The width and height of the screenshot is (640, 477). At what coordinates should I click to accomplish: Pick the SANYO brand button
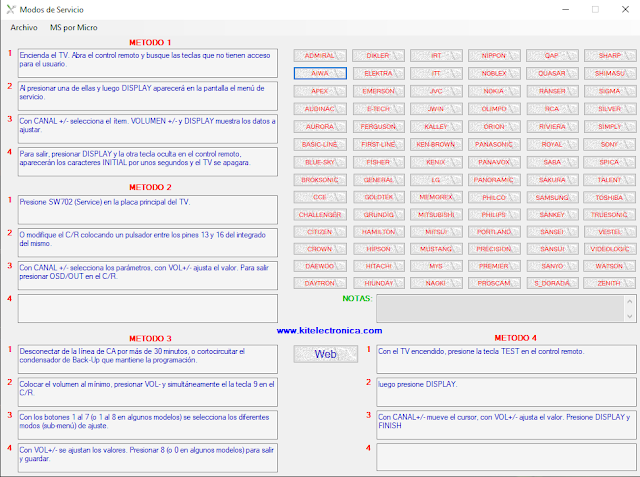coord(552,266)
